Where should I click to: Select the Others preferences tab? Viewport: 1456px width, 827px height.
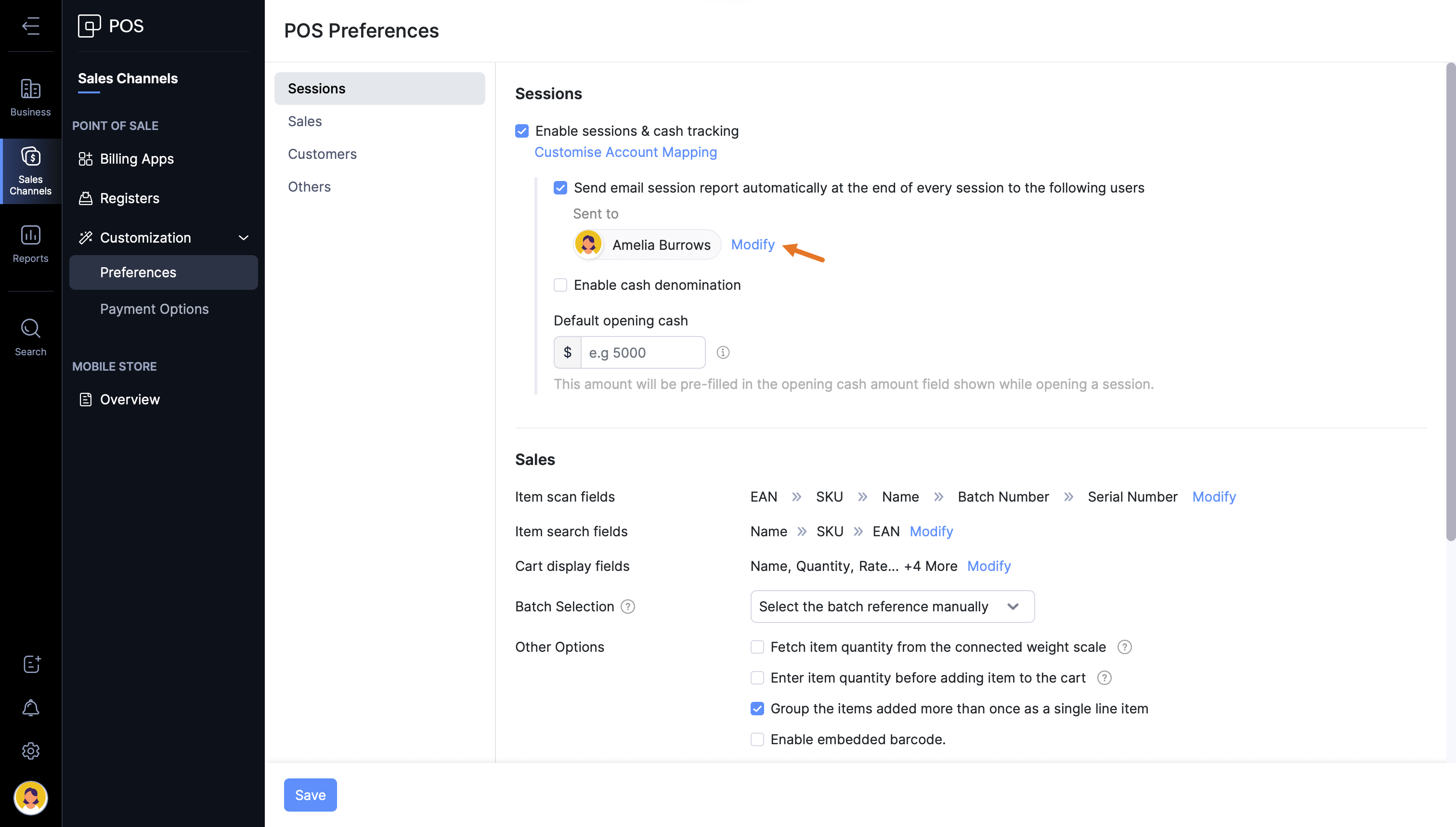click(309, 187)
